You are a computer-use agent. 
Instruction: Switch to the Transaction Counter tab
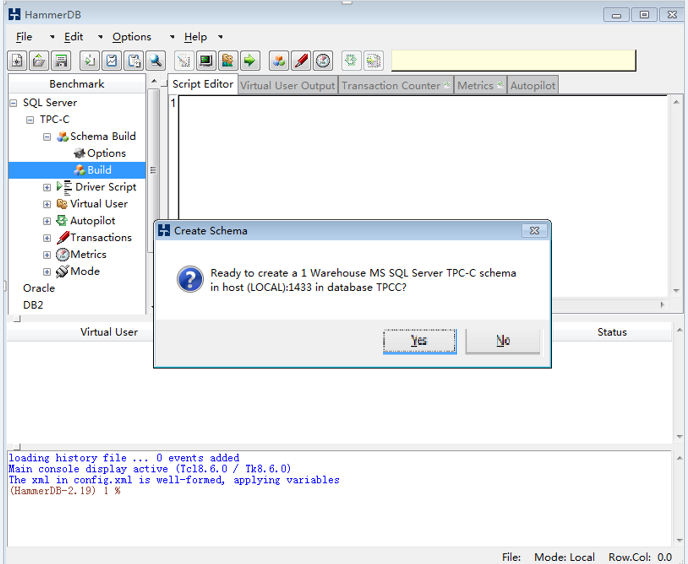pos(396,86)
